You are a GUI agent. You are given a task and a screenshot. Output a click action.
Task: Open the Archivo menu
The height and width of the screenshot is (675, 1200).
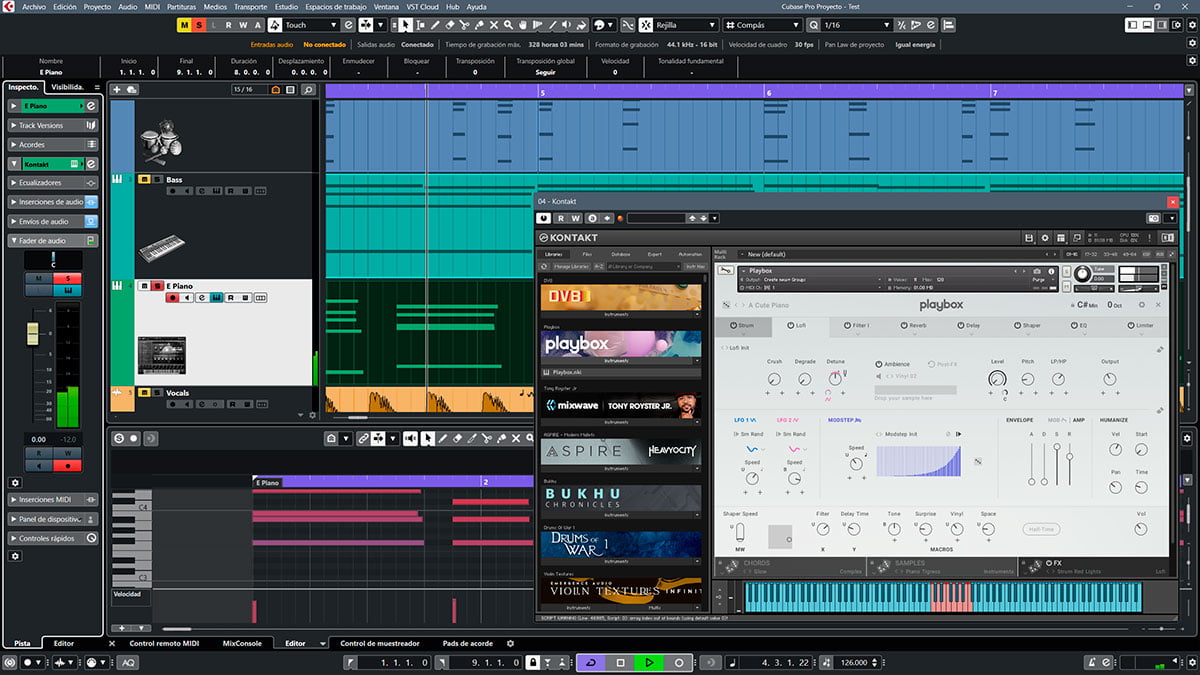point(34,6)
